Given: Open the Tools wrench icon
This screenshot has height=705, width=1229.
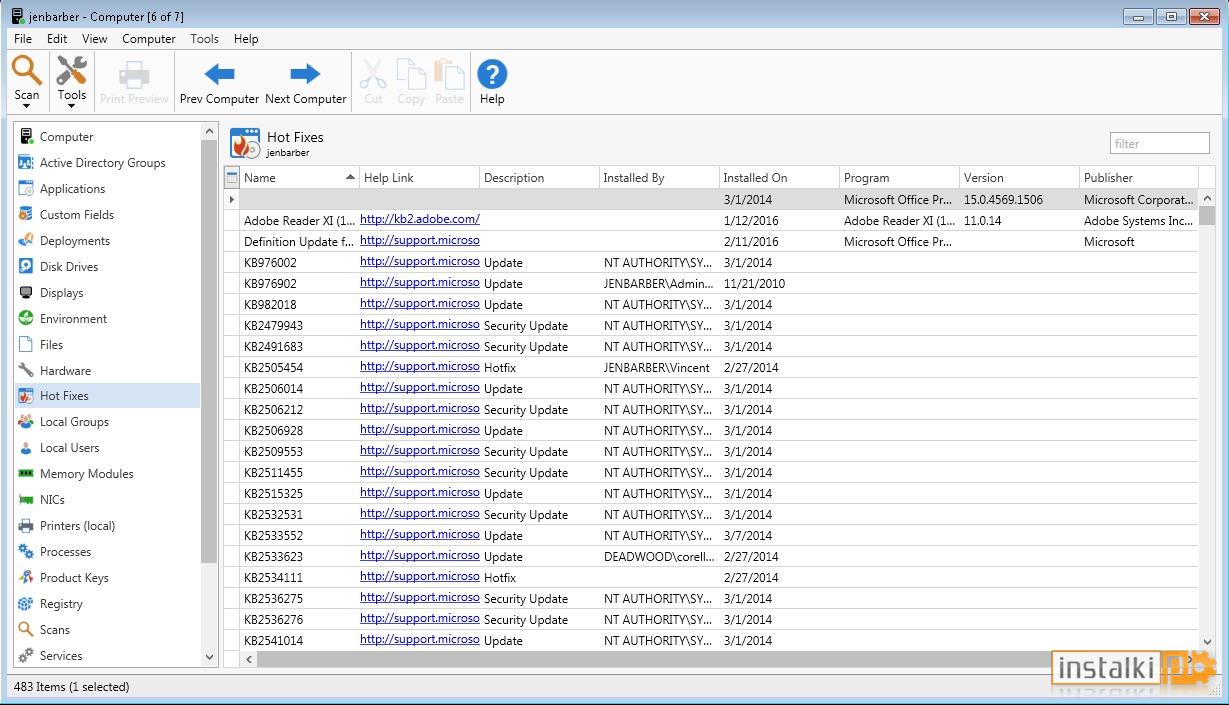Looking at the screenshot, I should coord(71,71).
